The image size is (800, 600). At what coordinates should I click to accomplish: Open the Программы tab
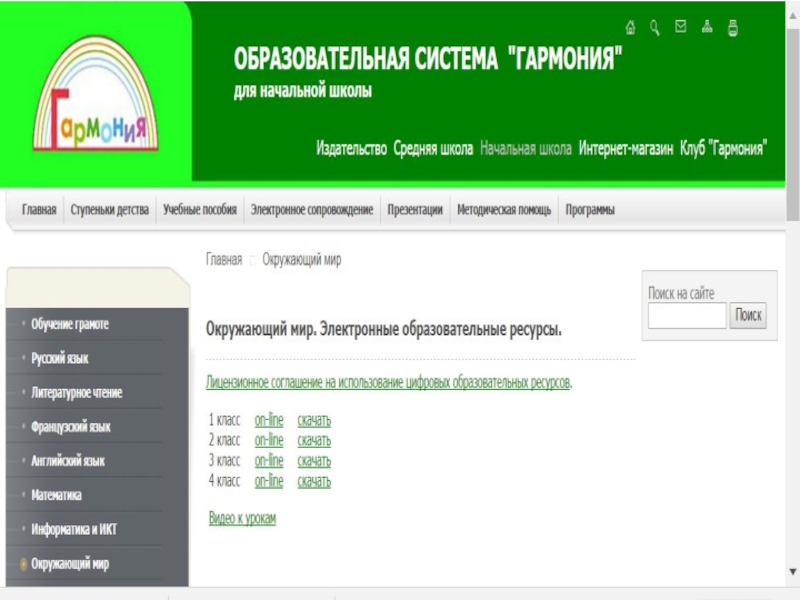pyautogui.click(x=590, y=210)
